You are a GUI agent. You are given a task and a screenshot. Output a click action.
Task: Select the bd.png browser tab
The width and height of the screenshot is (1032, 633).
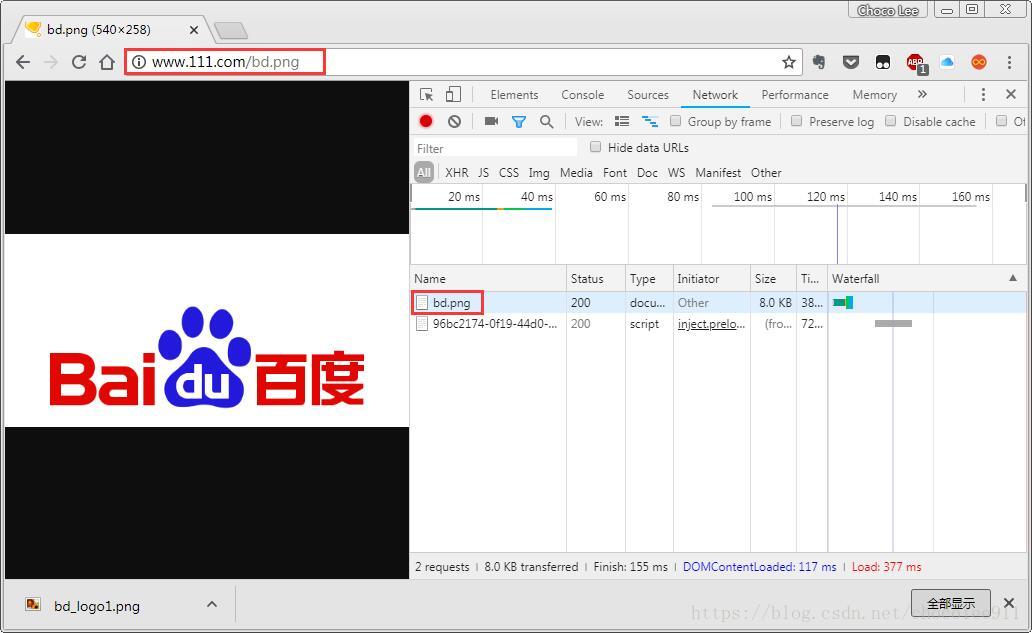pos(109,30)
